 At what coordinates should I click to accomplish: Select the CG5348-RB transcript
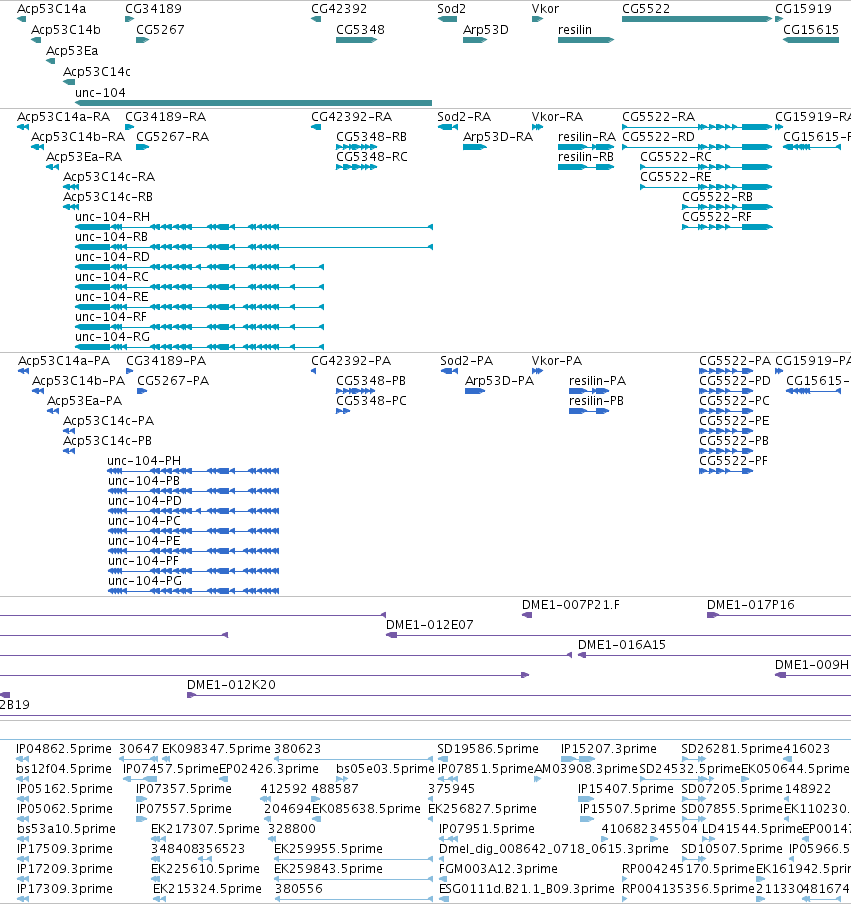pos(356,147)
